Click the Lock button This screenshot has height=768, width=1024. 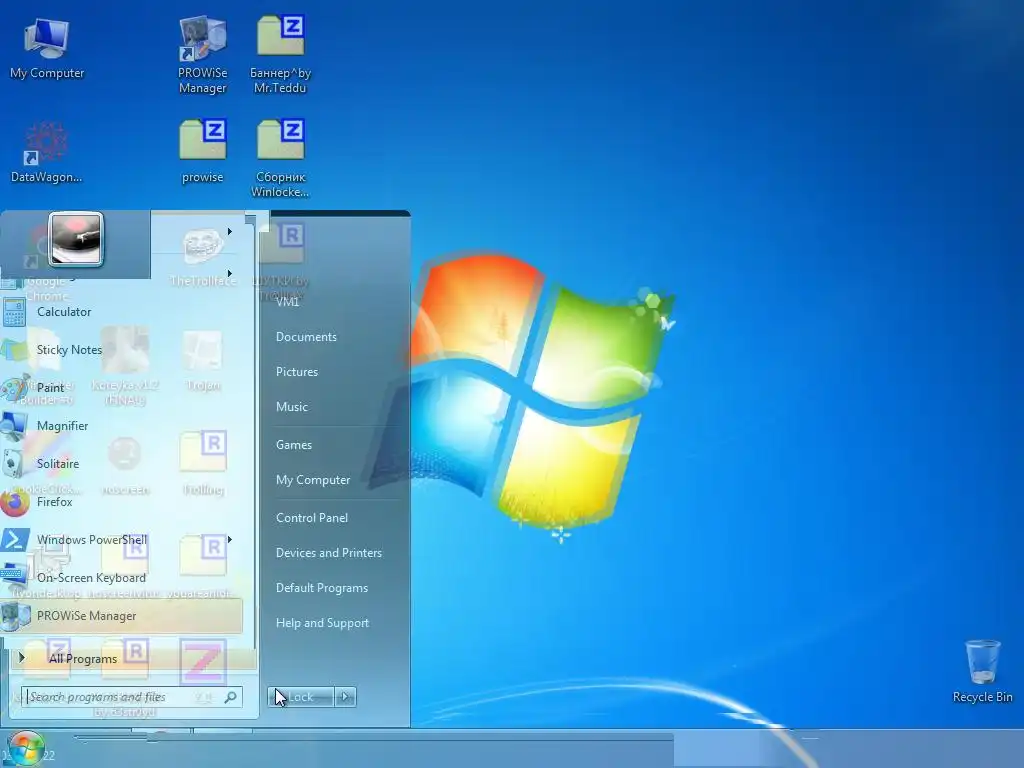tap(300, 697)
